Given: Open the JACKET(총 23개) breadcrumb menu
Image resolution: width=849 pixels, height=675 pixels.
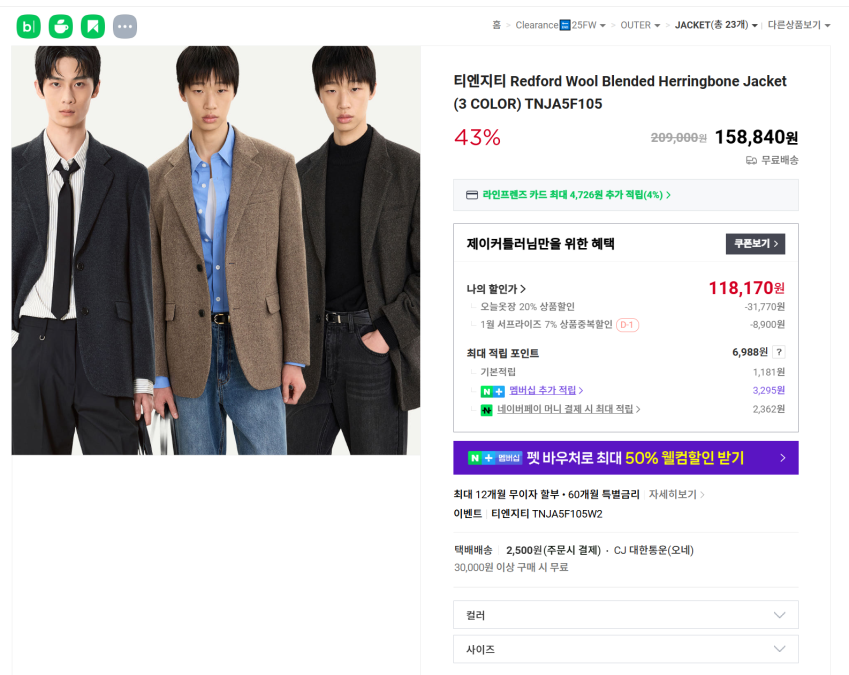Looking at the screenshot, I should [716, 25].
